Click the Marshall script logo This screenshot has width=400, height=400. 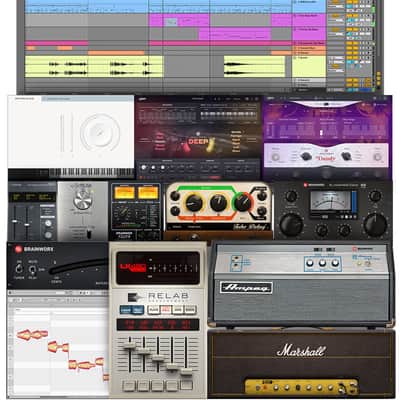(301, 351)
